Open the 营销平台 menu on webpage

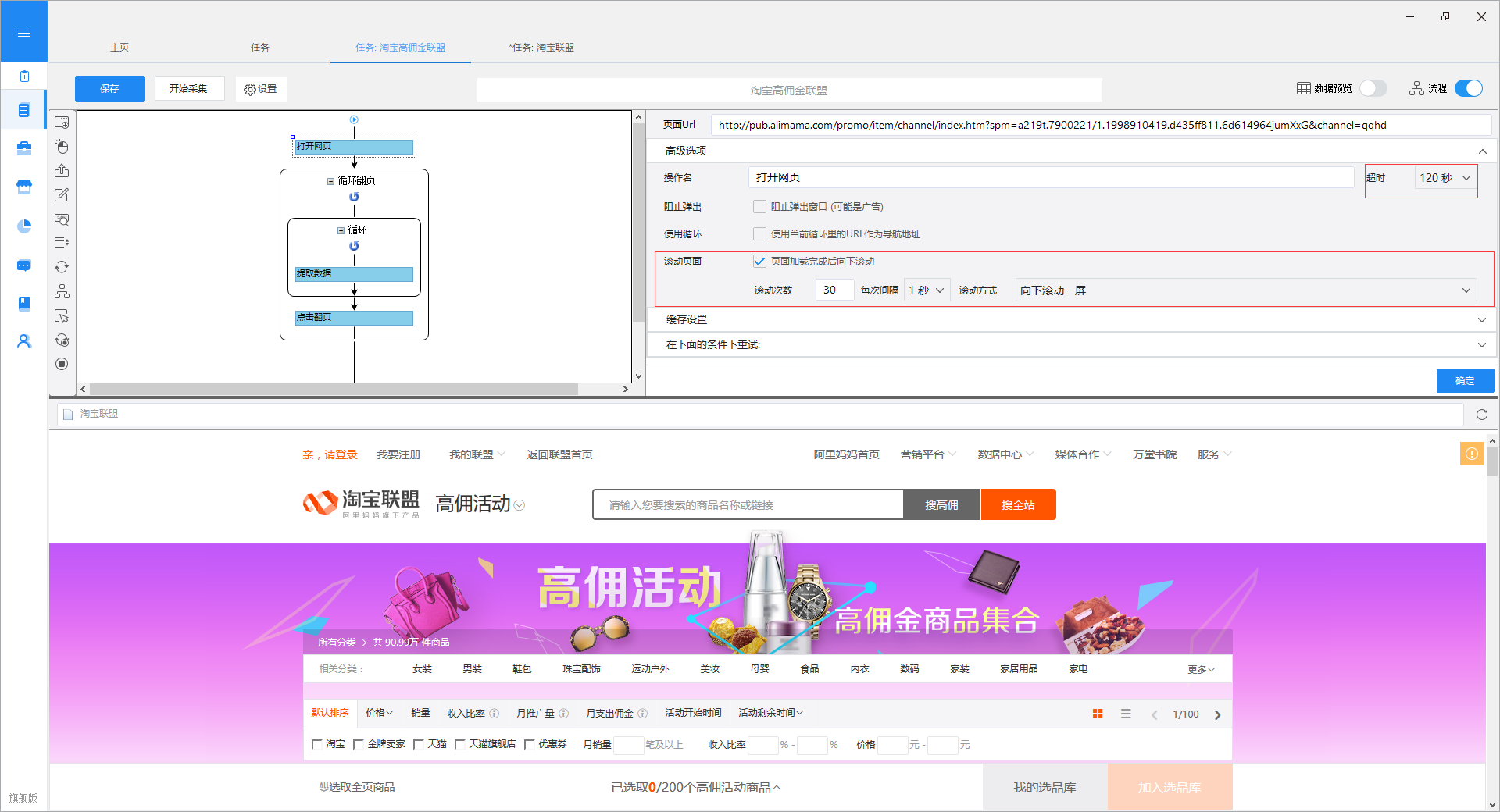[x=928, y=454]
